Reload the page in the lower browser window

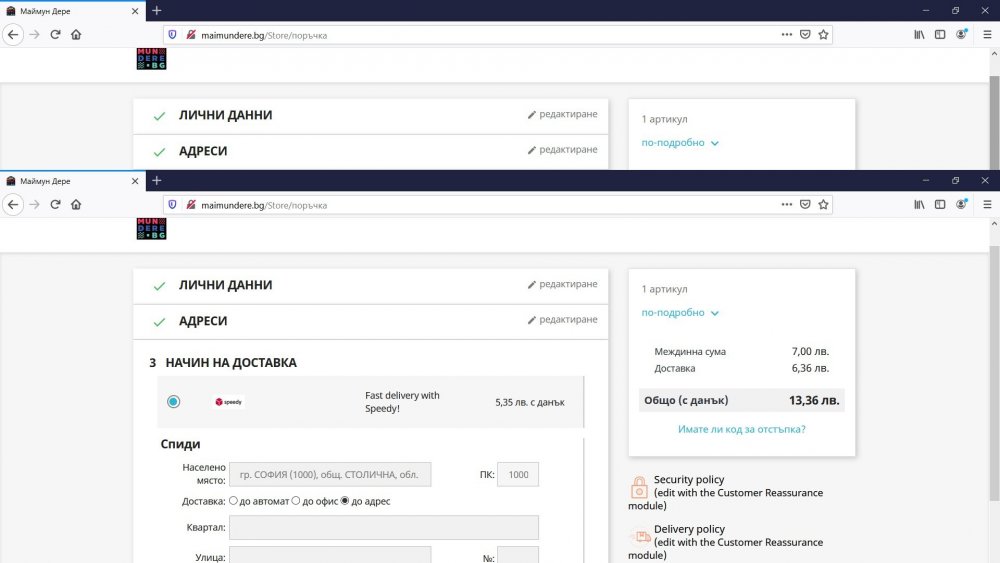[55, 205]
